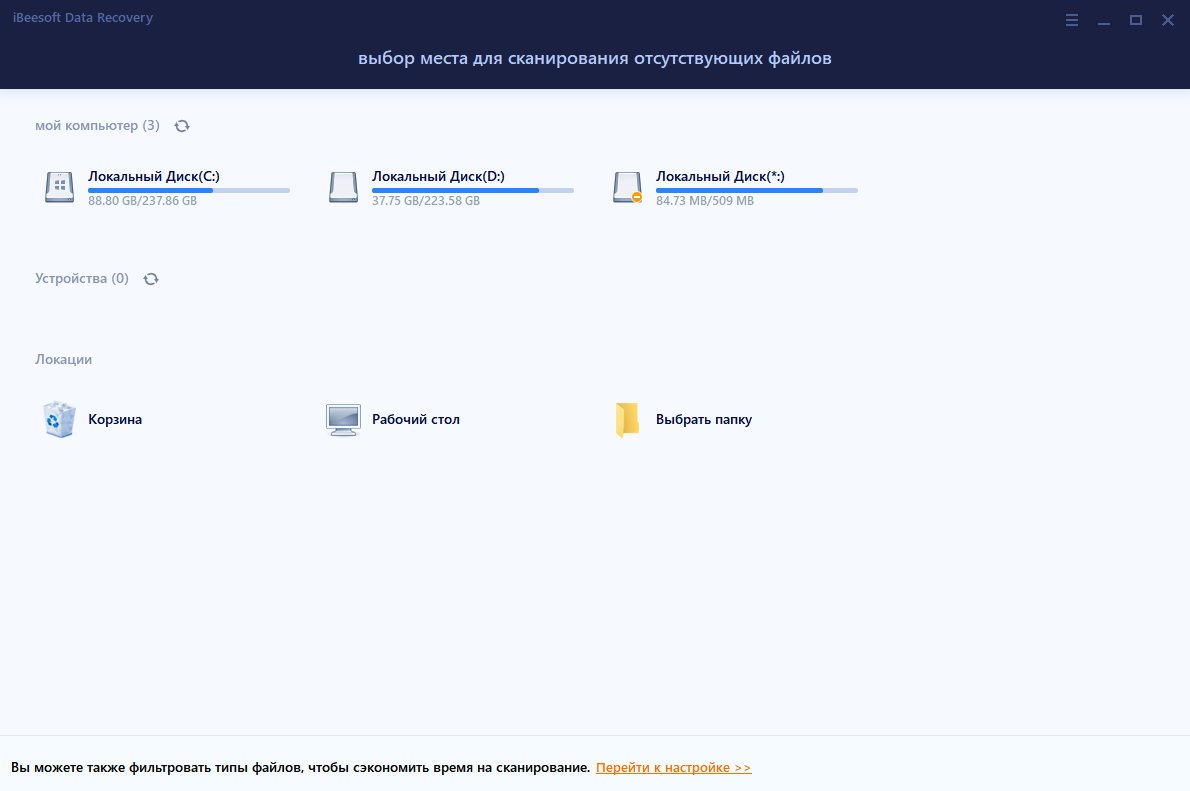This screenshot has width=1190, height=791.
Task: Click the Рабочий стол monitor icon
Action: (343, 420)
